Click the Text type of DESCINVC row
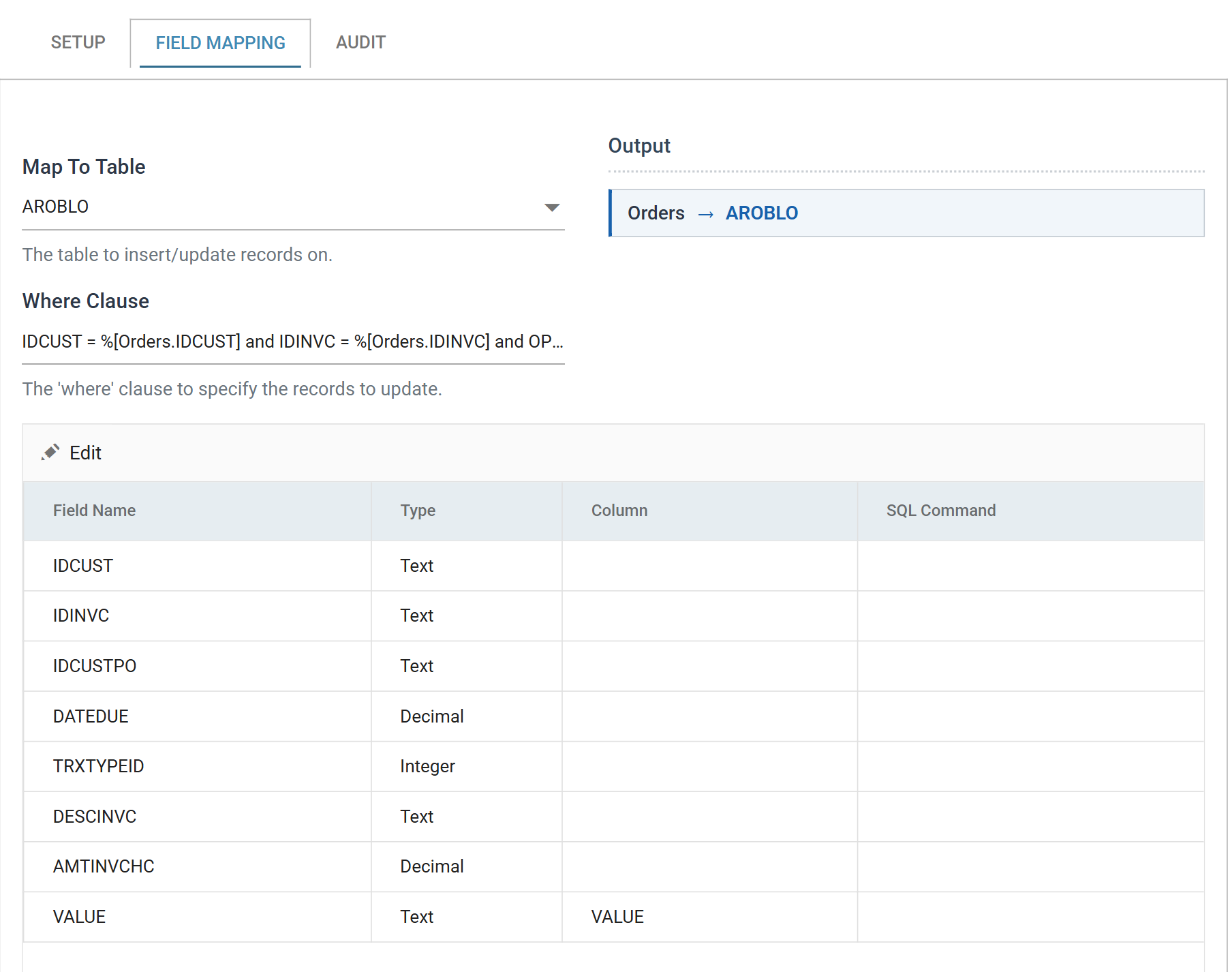 coord(416,817)
